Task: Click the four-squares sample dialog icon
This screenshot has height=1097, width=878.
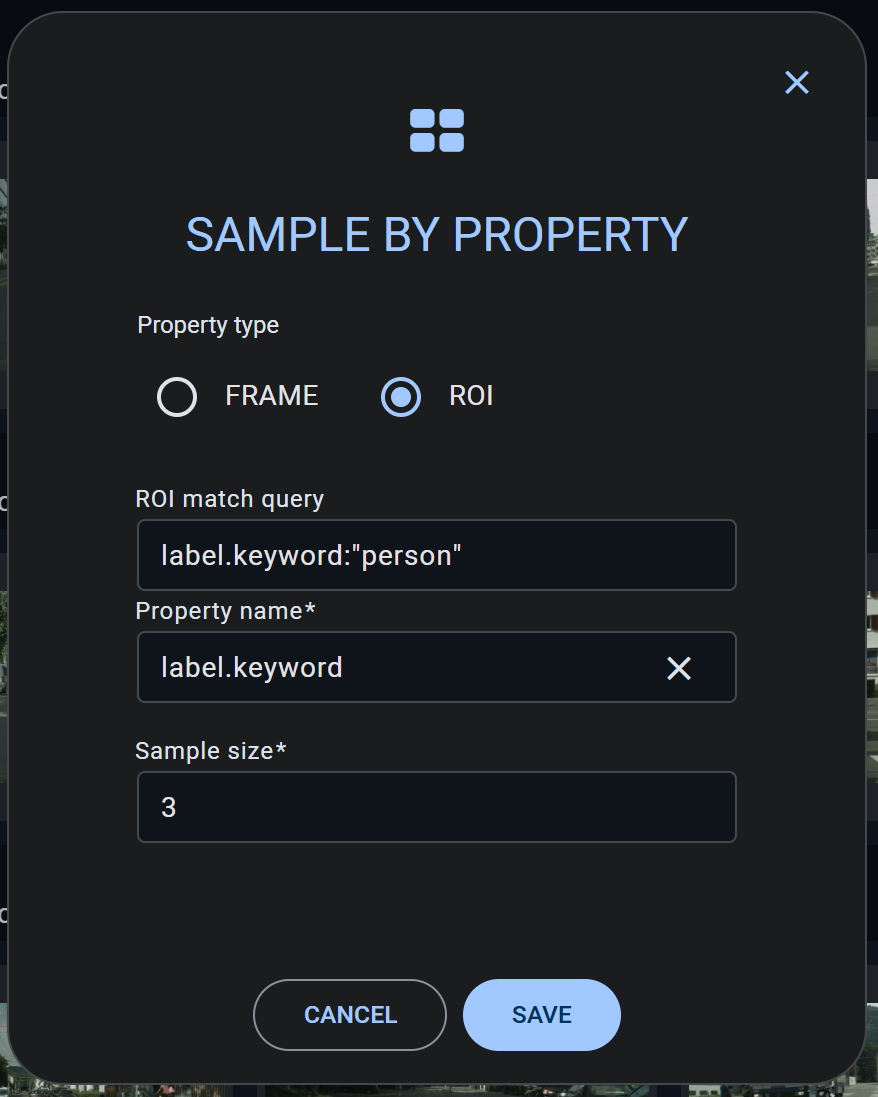Action: 436,130
